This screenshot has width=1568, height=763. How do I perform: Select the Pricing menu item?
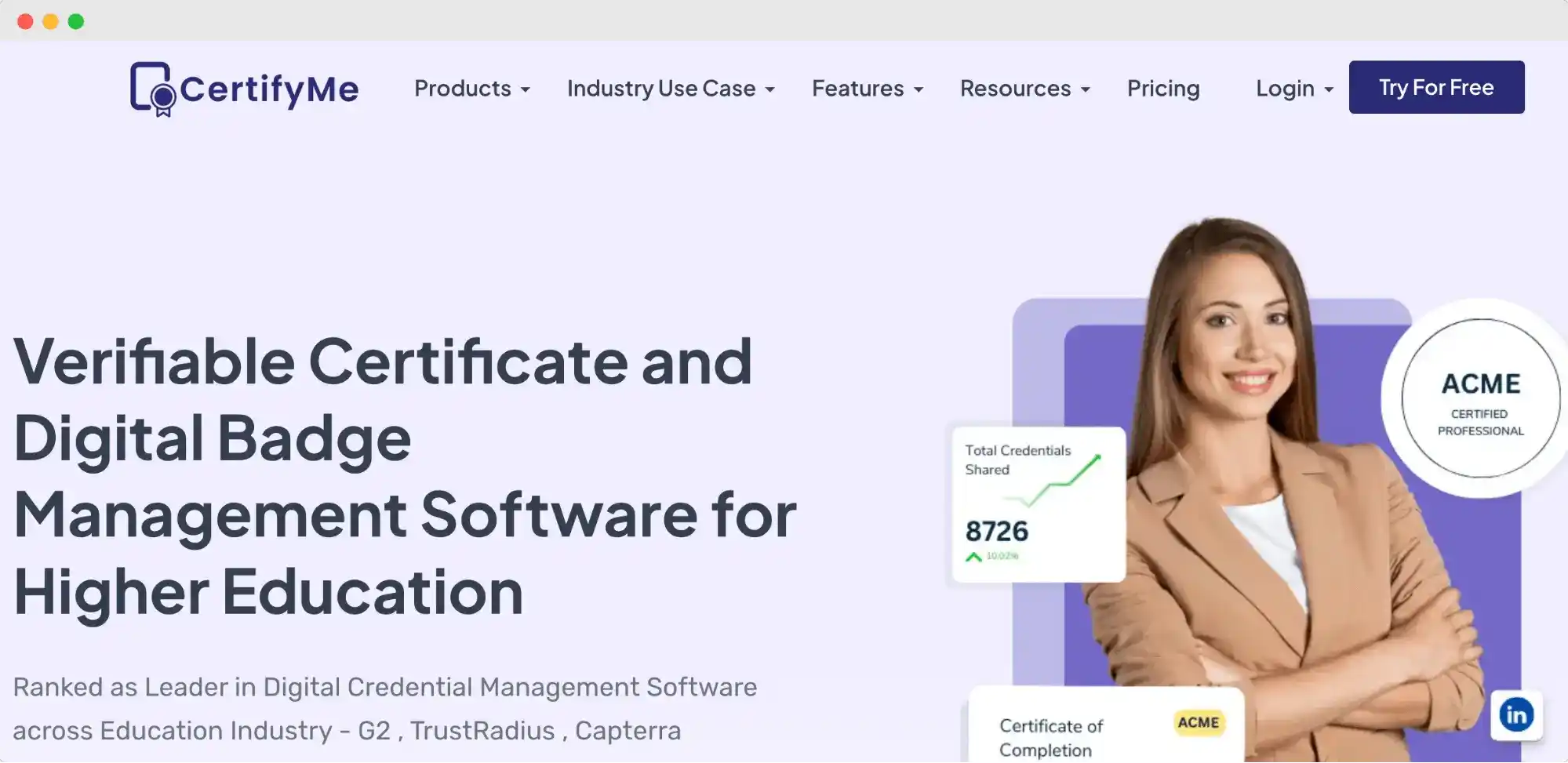pyautogui.click(x=1163, y=89)
